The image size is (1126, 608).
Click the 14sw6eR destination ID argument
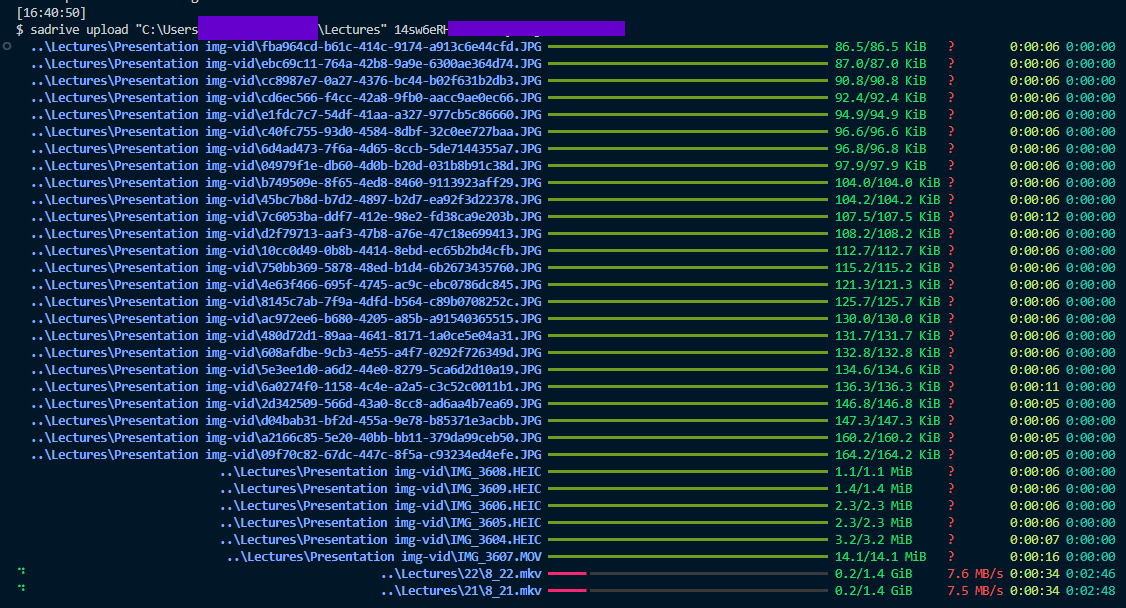(421, 29)
